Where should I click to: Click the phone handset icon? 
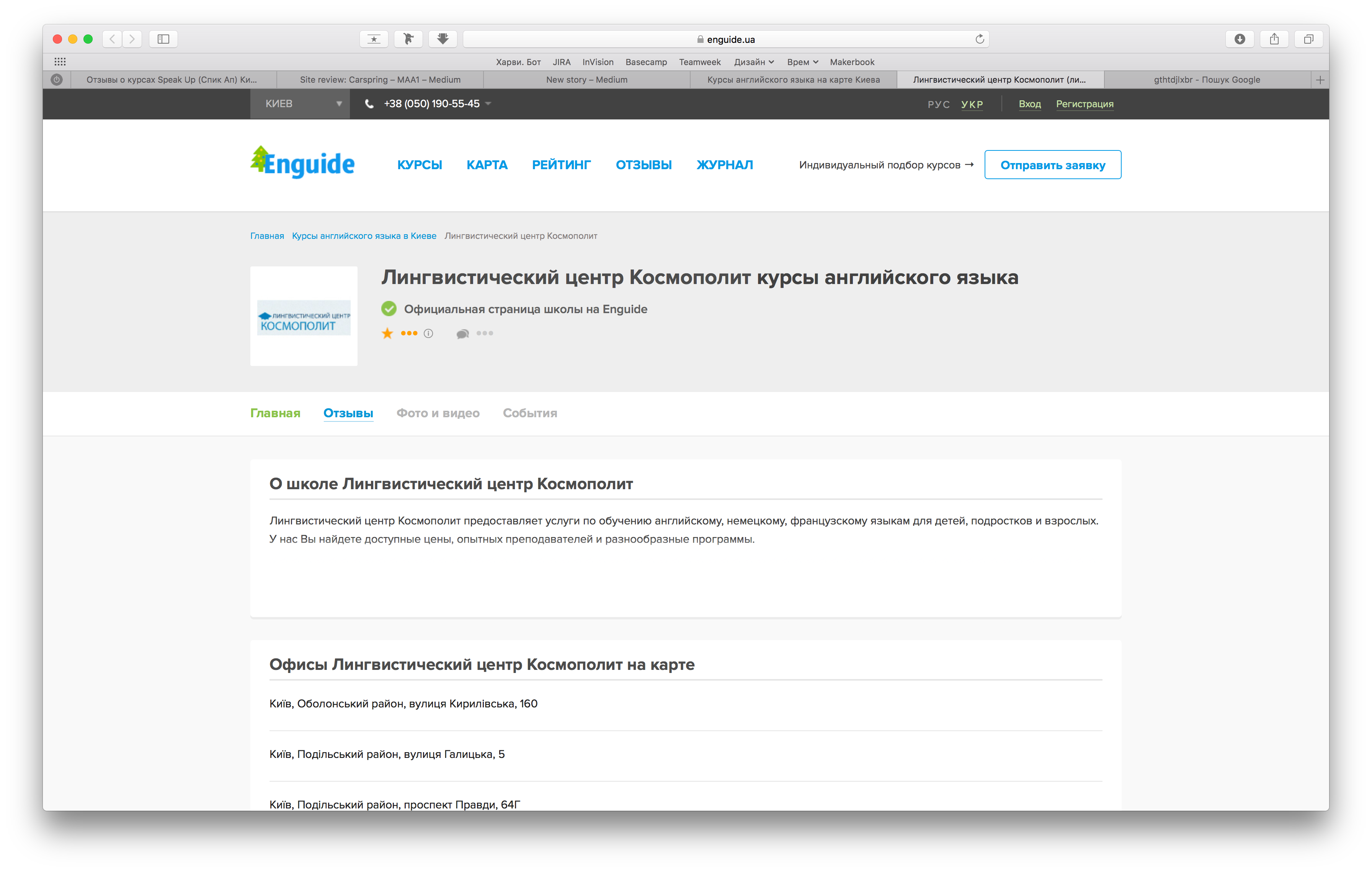click(369, 104)
